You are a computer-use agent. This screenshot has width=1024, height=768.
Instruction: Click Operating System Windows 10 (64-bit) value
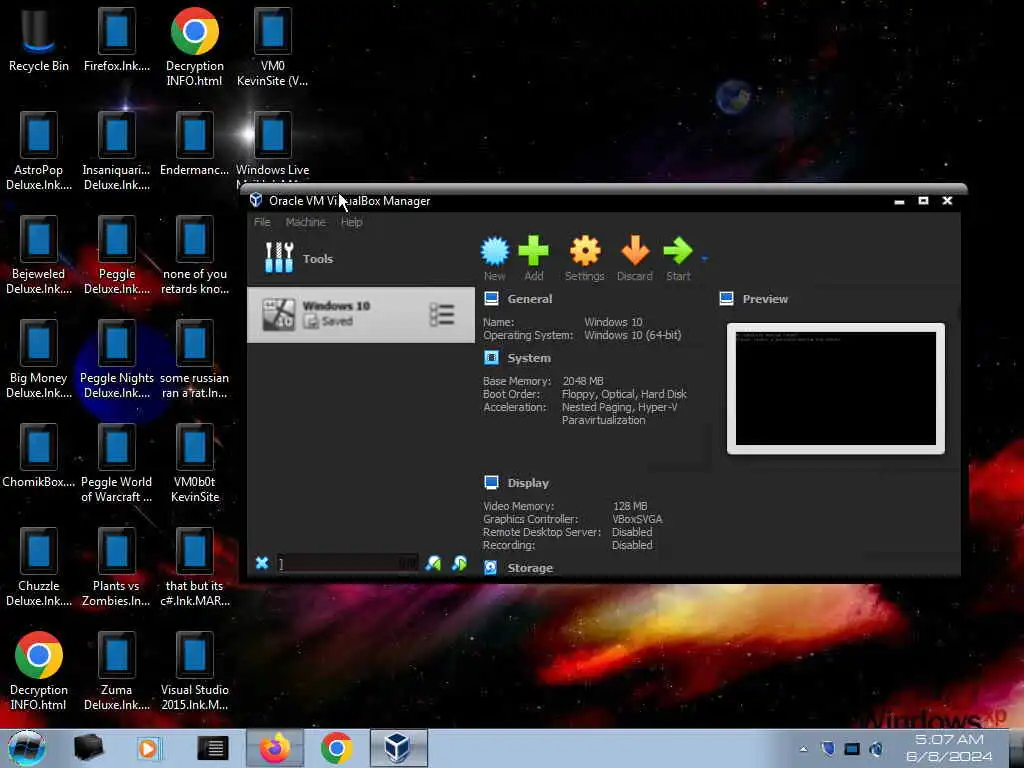pos(632,335)
